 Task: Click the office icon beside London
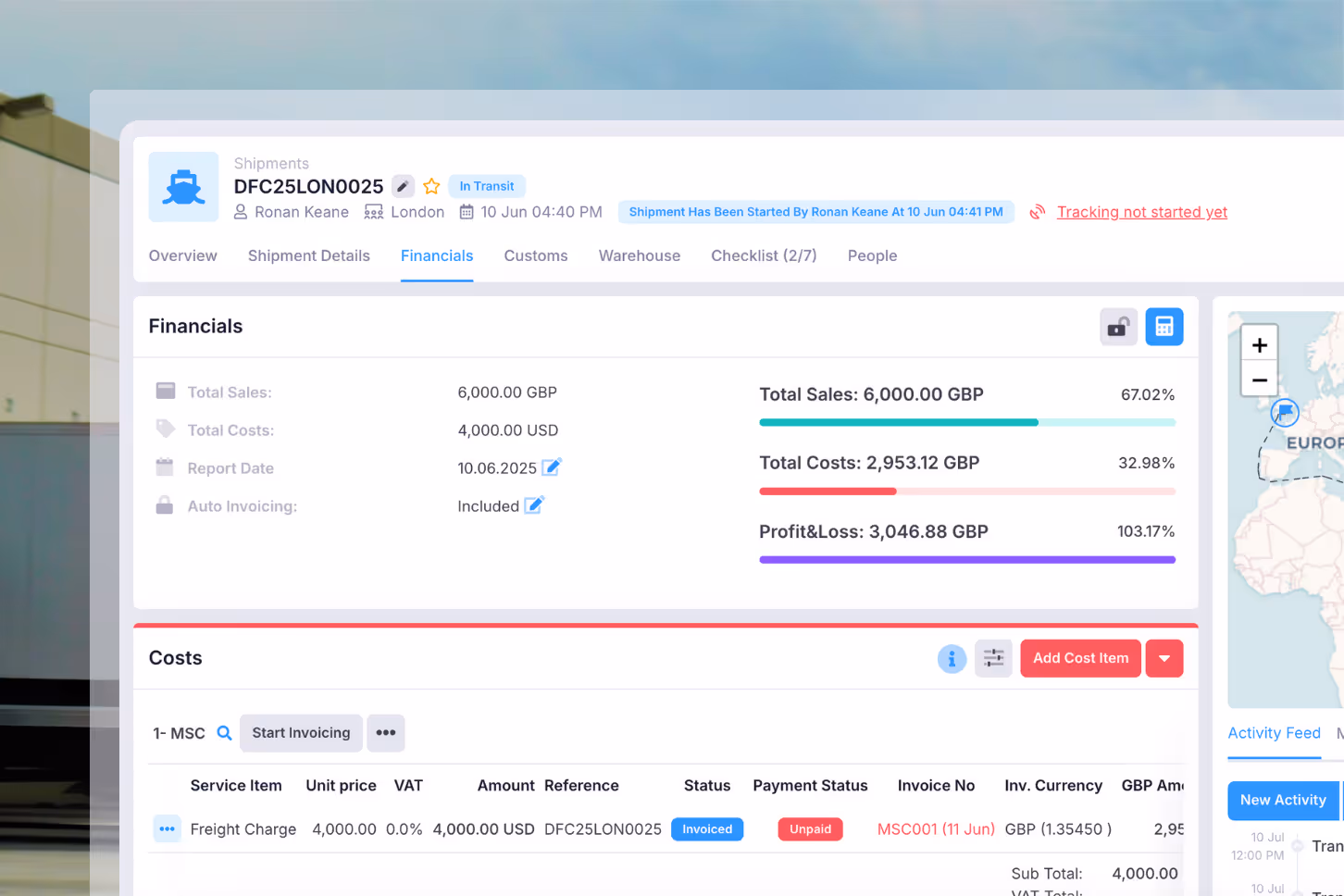pyautogui.click(x=374, y=212)
